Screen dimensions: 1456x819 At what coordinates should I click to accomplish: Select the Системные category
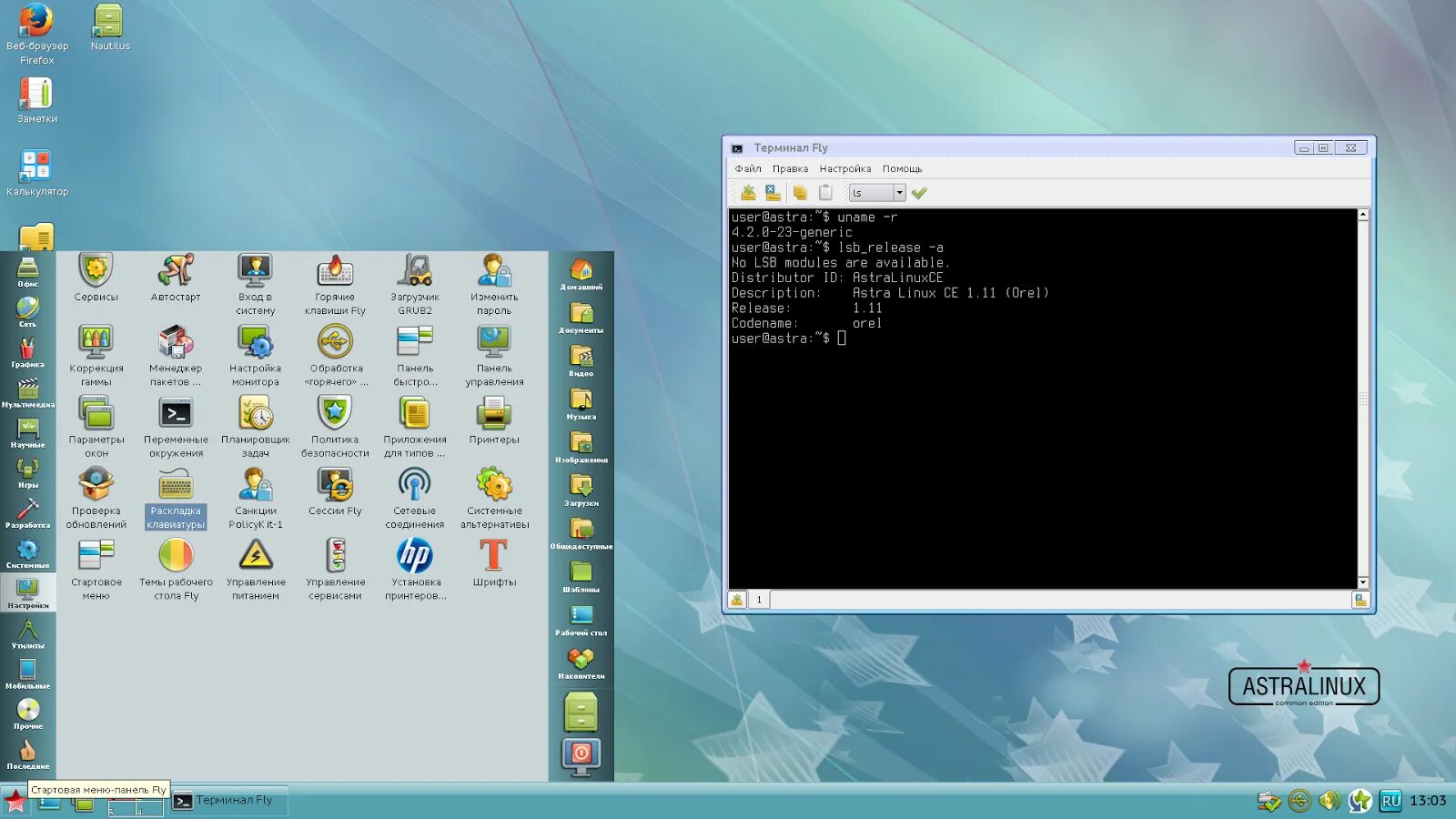(x=28, y=553)
